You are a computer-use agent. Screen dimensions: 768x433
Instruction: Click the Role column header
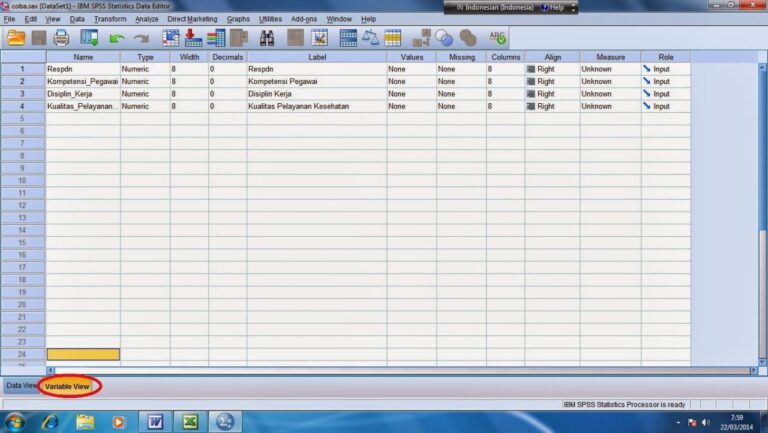(x=666, y=57)
